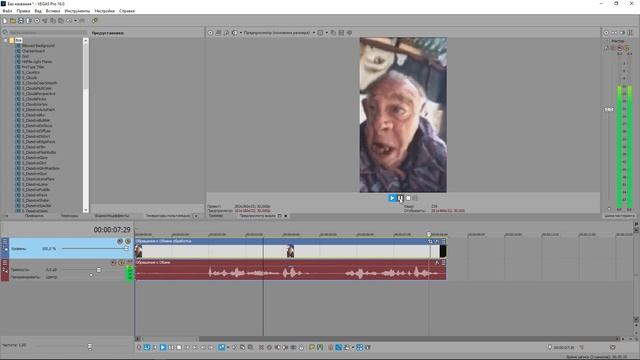Redo the last undone action

[82, 20]
